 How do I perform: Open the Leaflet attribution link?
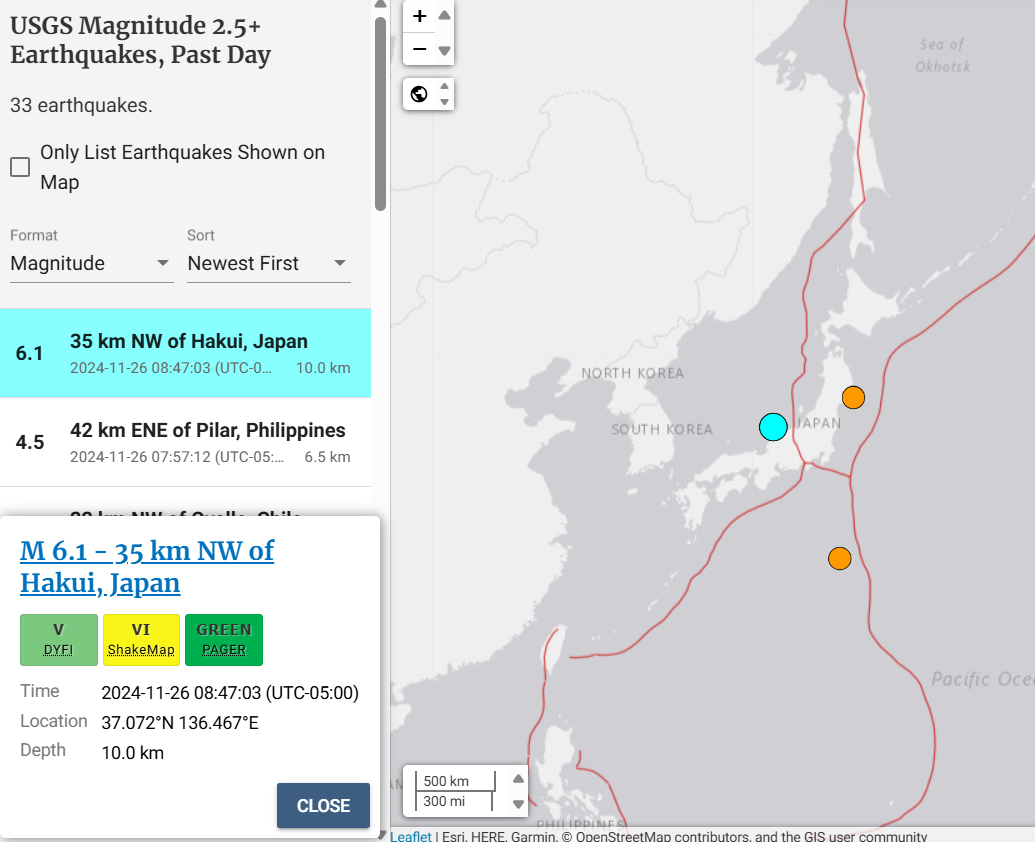[x=411, y=836]
